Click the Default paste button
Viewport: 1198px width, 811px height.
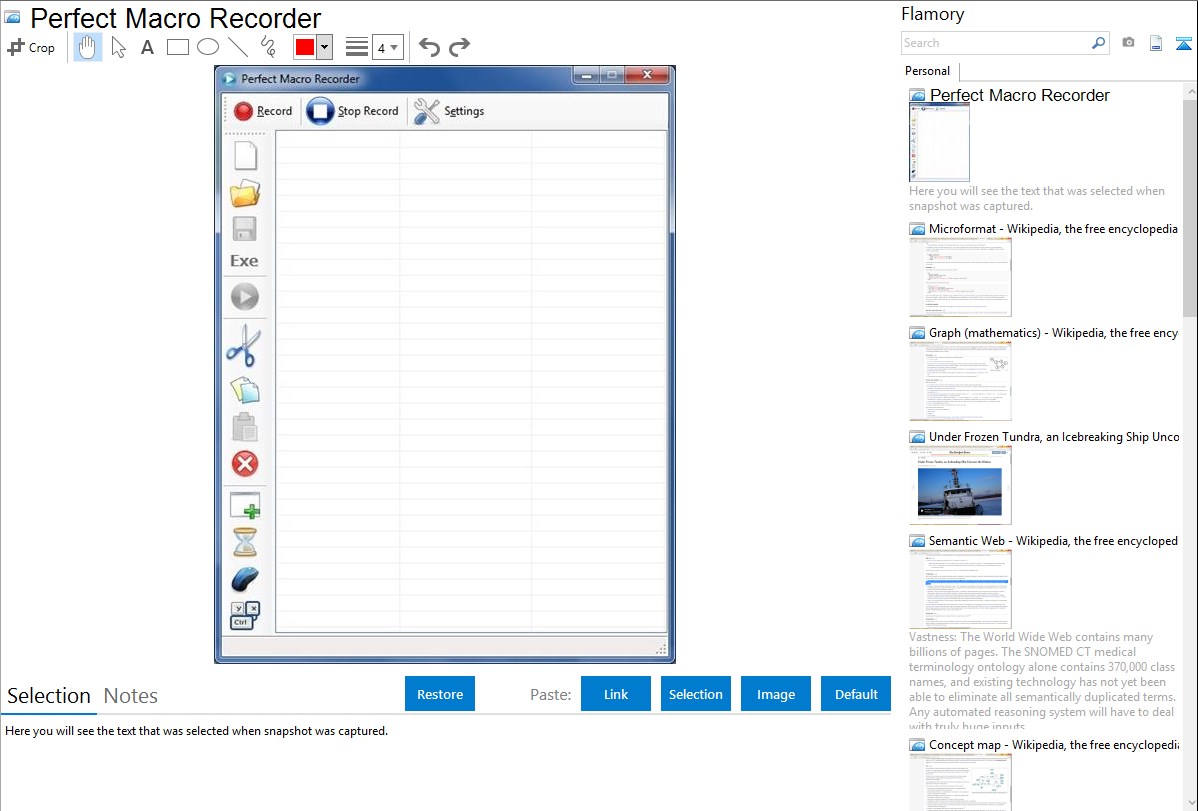point(856,694)
